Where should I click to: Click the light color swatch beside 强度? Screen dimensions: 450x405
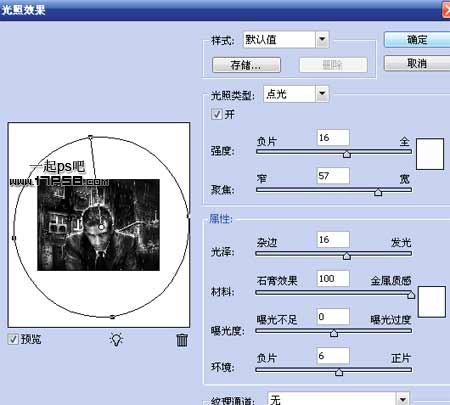[x=430, y=154]
